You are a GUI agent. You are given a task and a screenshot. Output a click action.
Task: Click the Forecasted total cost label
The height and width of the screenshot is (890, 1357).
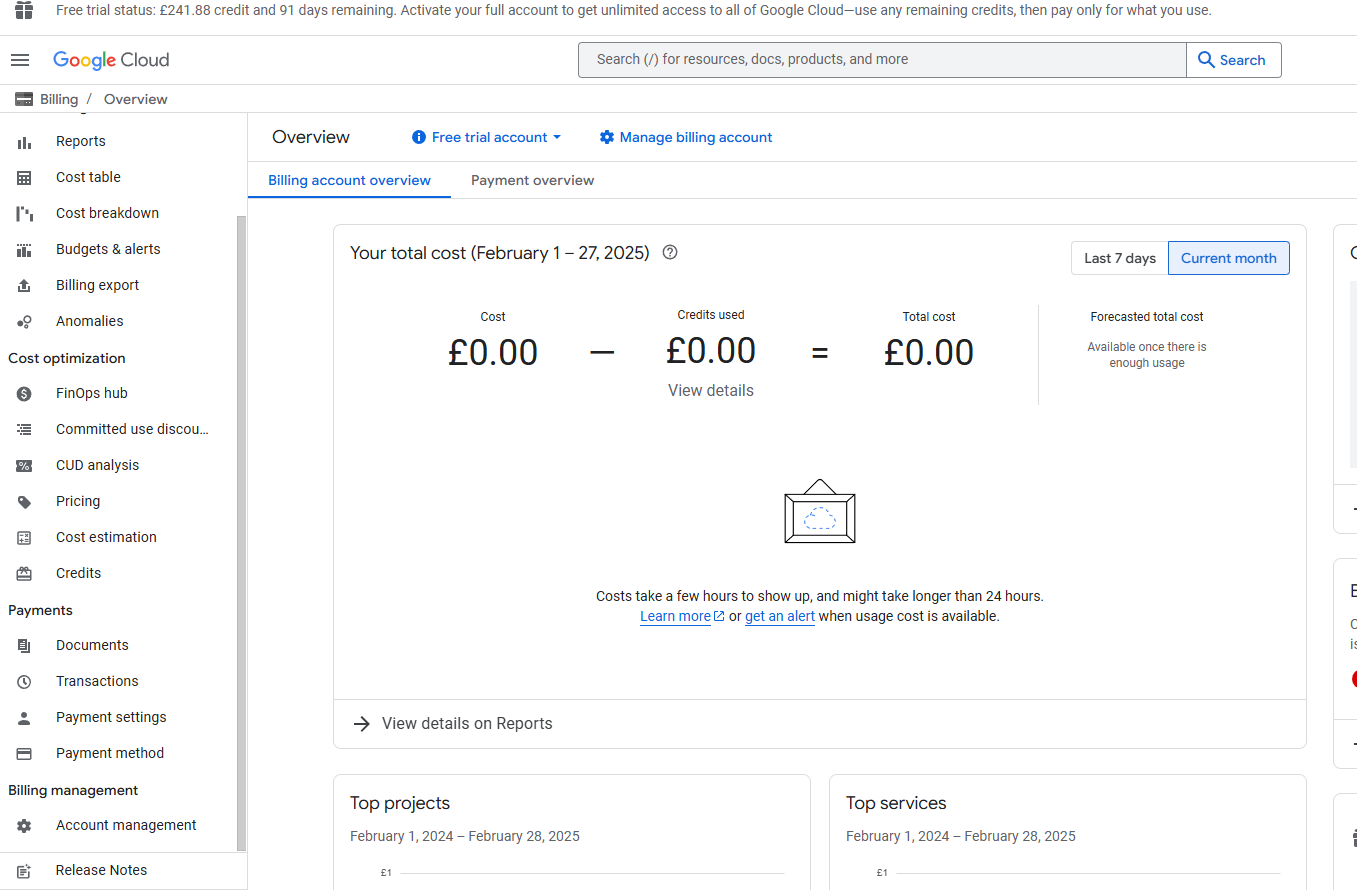[x=1147, y=317]
